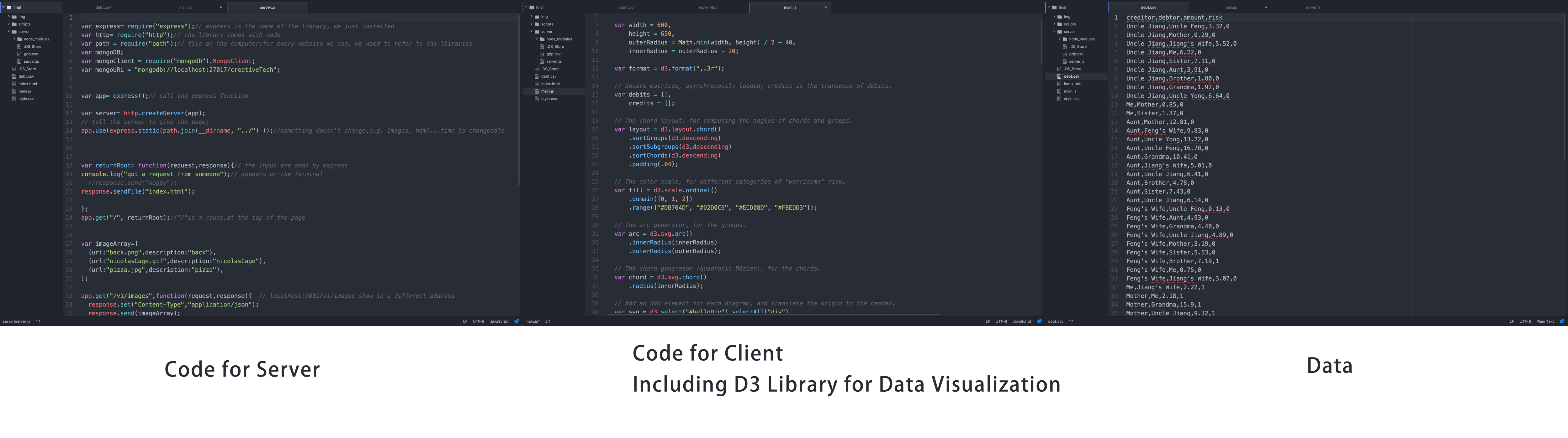Open main.js file in left window tree
The width and height of the screenshot is (1568, 438).
25,91
